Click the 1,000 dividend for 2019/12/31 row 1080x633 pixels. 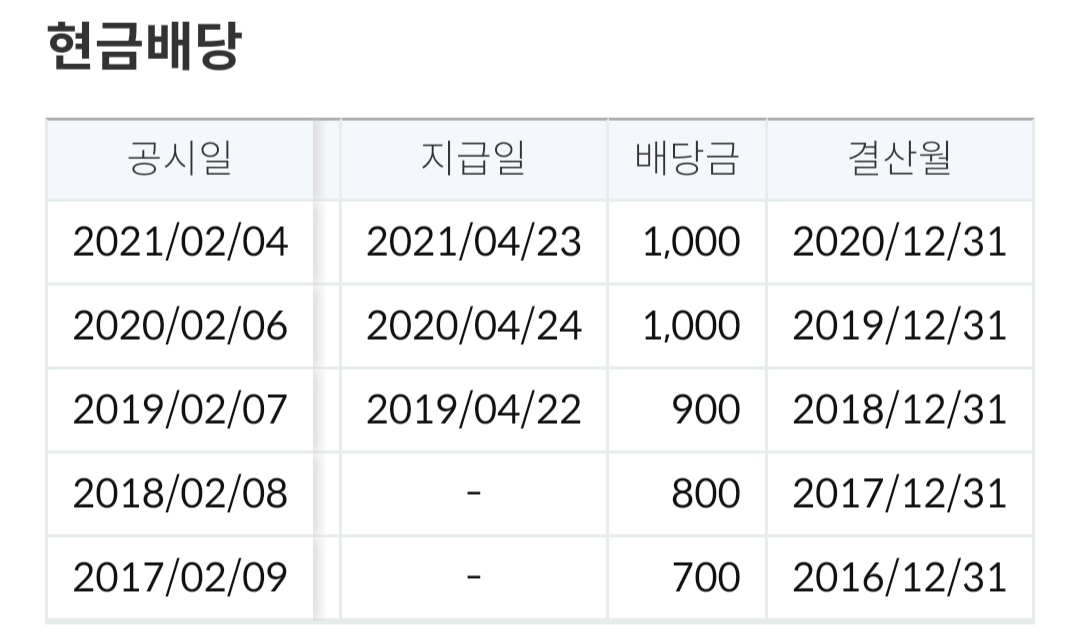(687, 326)
